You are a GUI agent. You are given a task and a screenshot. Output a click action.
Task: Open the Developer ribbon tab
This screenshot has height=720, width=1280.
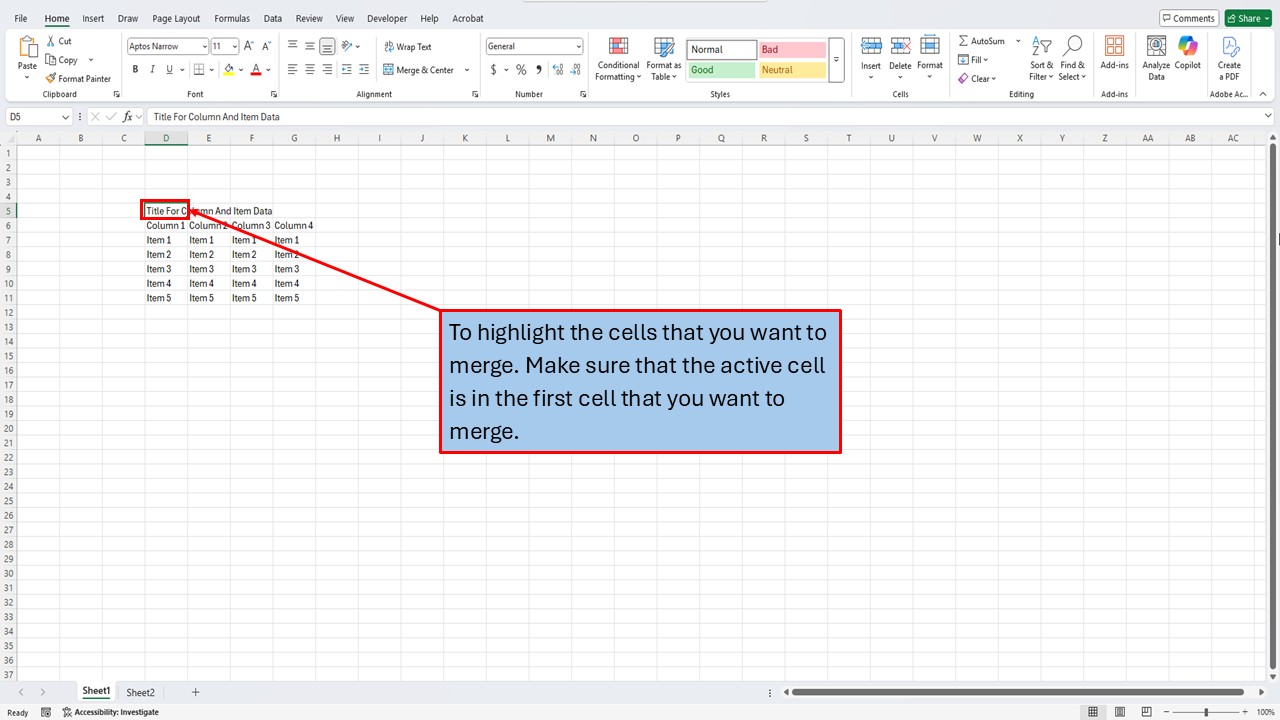(386, 18)
